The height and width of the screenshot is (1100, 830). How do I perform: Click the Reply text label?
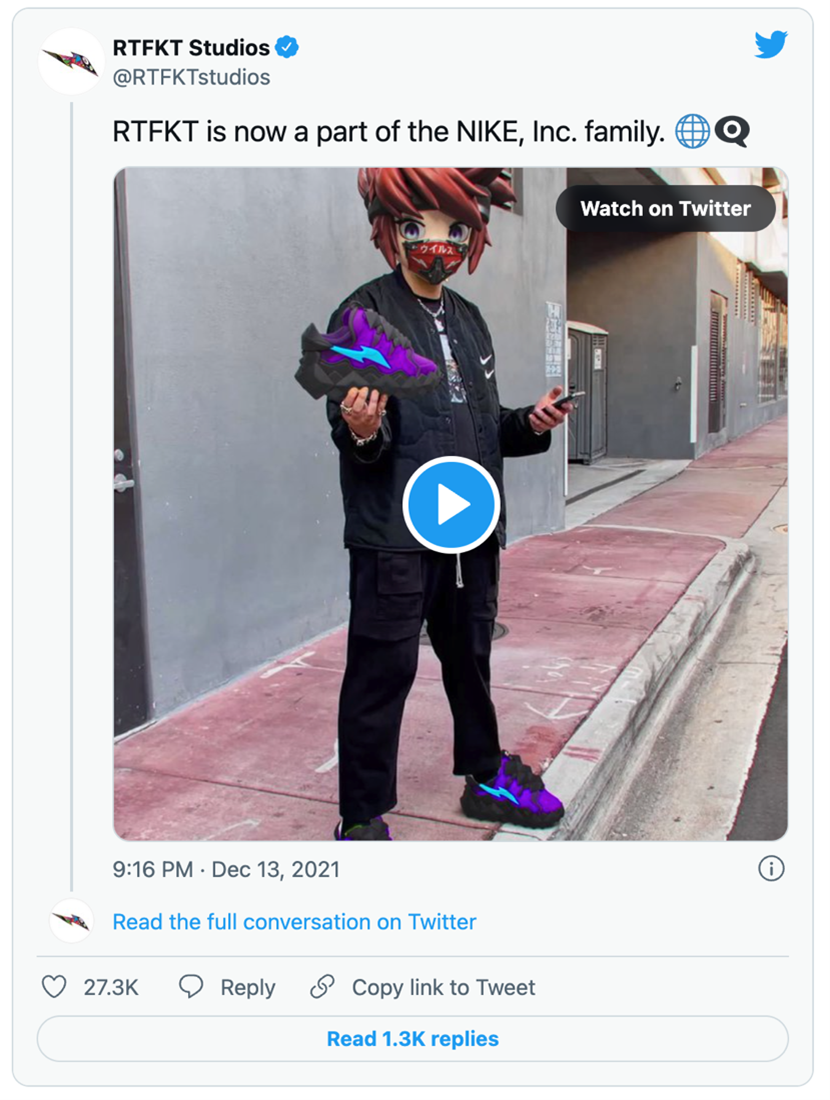click(248, 988)
